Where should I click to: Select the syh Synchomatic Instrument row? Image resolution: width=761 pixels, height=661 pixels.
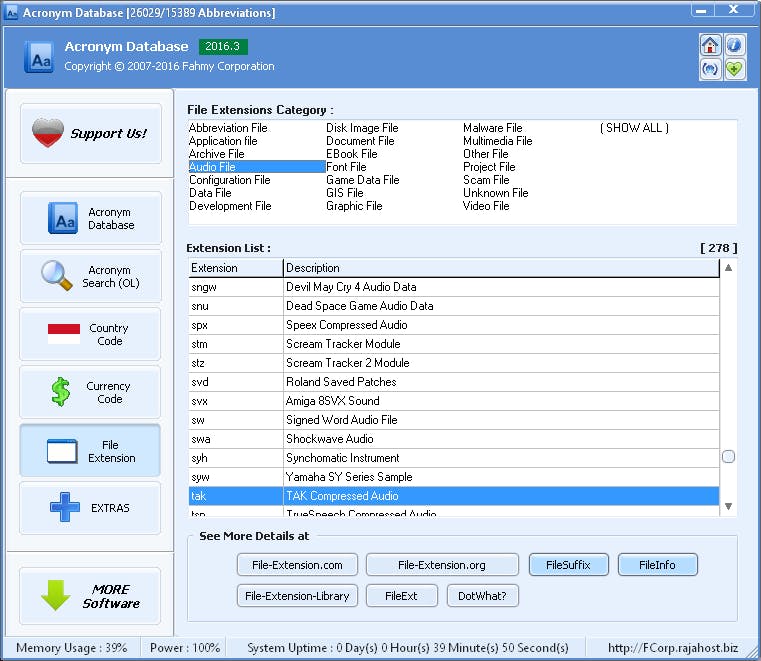(x=454, y=458)
